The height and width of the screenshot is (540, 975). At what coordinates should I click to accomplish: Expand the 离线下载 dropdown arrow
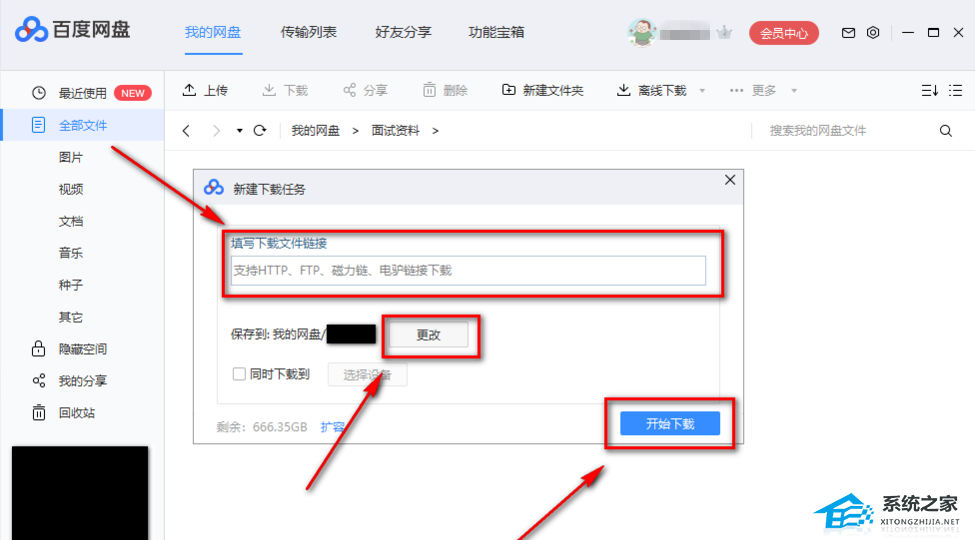(702, 91)
